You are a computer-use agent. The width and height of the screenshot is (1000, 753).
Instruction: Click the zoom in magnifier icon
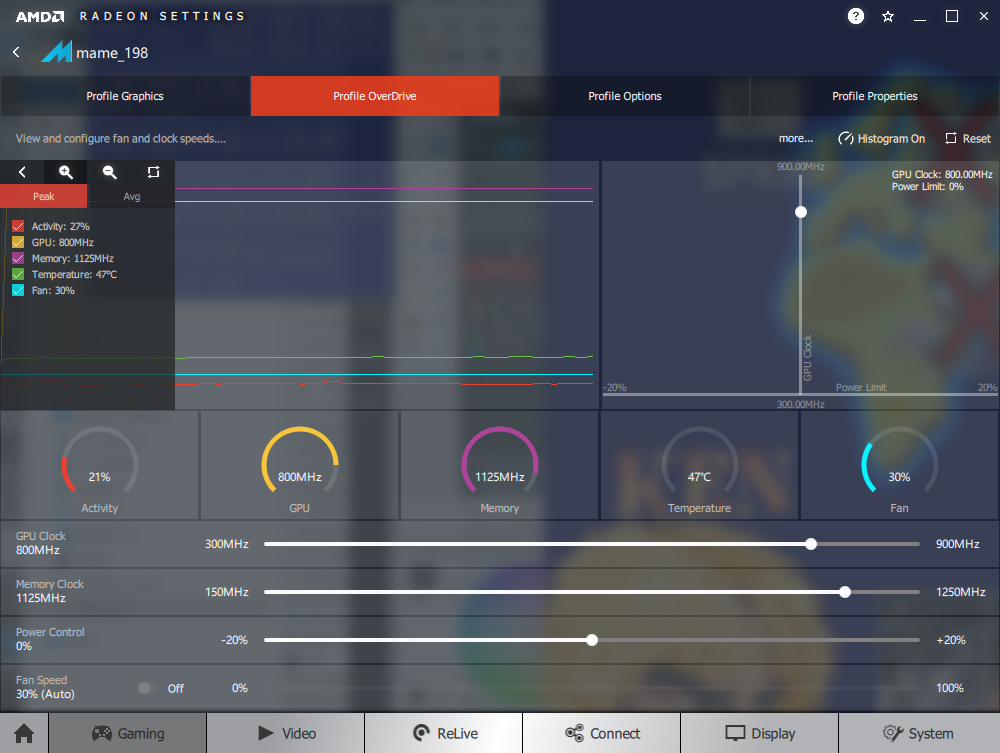pos(66,172)
